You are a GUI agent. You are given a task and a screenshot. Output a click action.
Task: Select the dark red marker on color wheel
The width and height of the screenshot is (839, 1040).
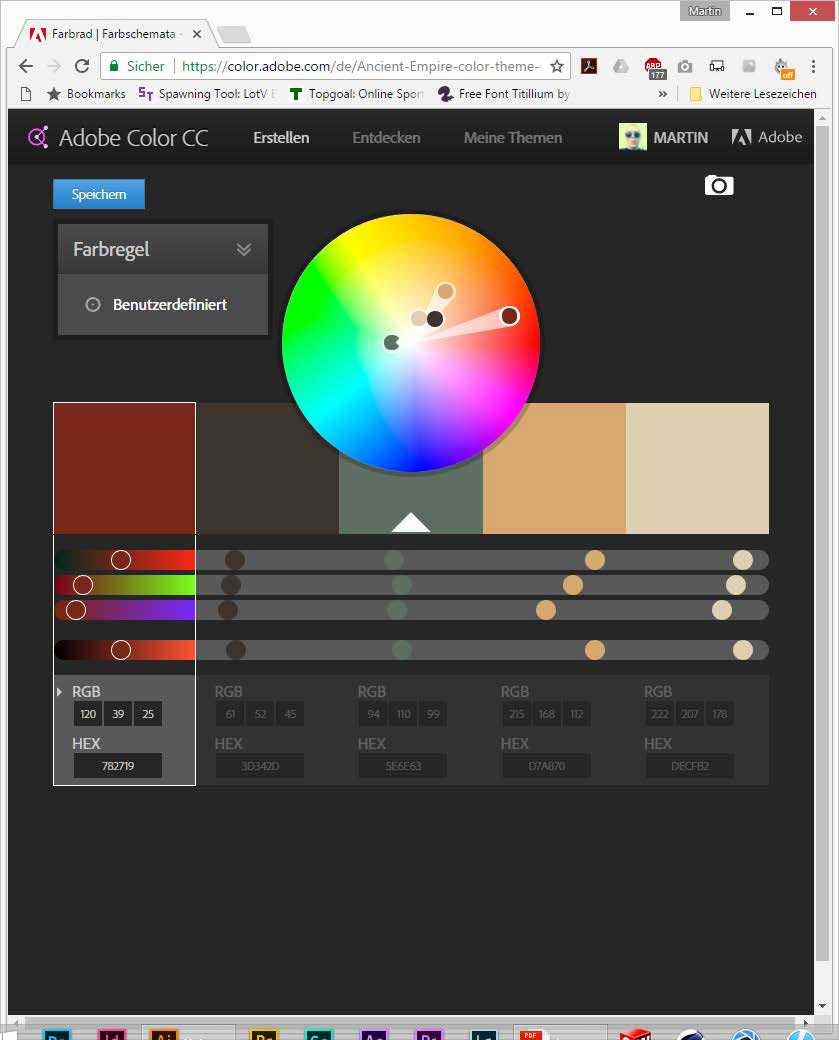pos(509,316)
